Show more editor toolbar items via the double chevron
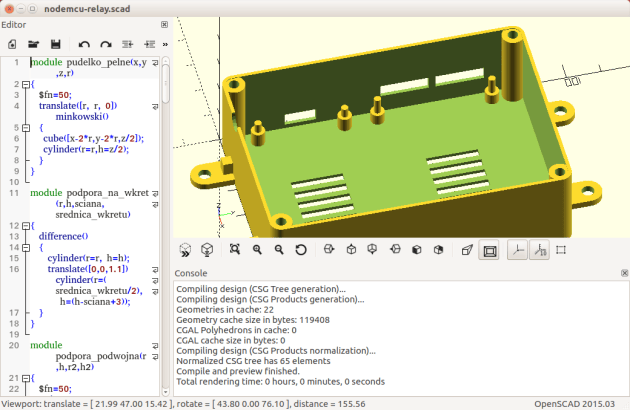 point(165,44)
